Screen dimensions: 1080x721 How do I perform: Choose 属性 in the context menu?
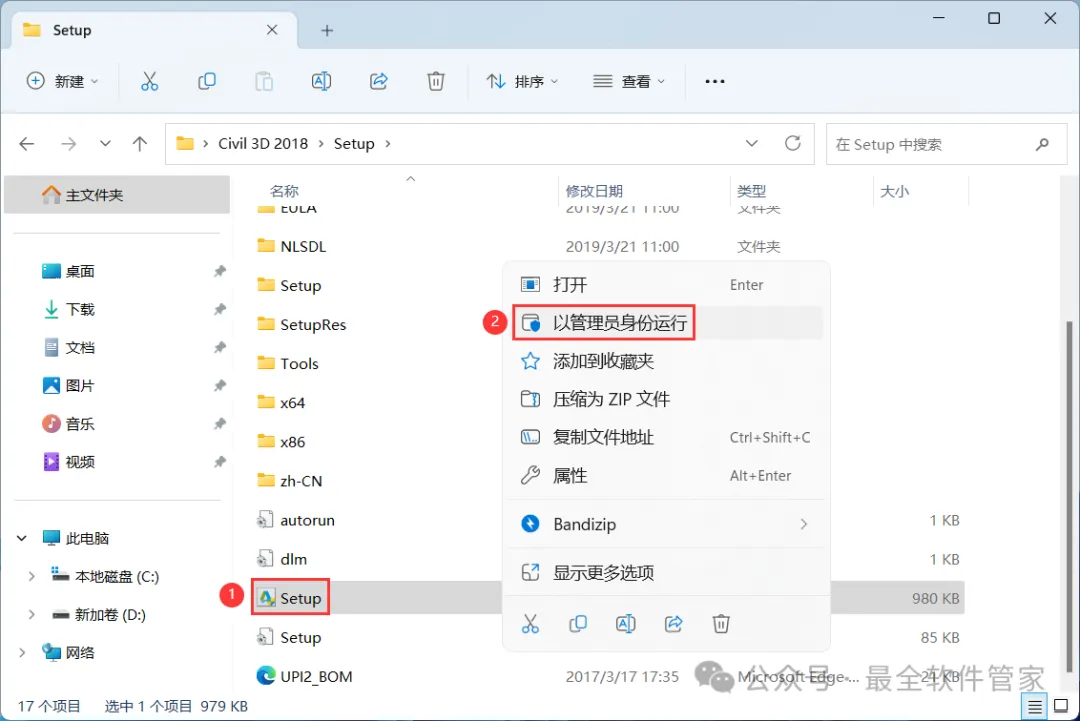[x=666, y=475]
